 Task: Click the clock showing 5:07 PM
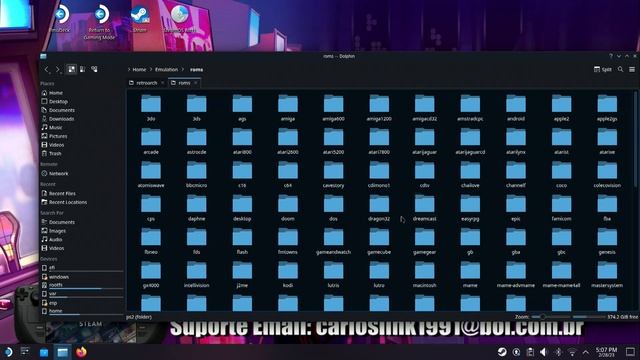pos(606,352)
